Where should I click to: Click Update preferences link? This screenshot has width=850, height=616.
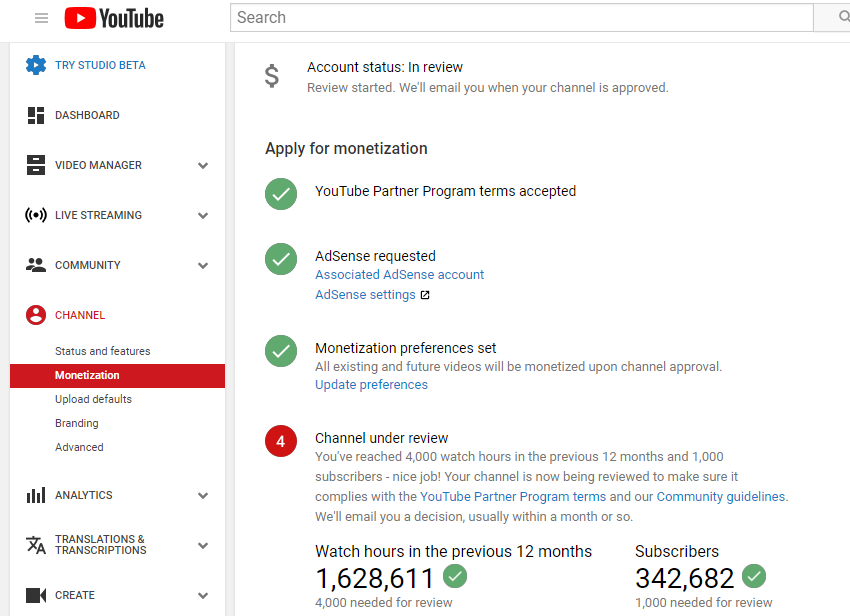[371, 385]
